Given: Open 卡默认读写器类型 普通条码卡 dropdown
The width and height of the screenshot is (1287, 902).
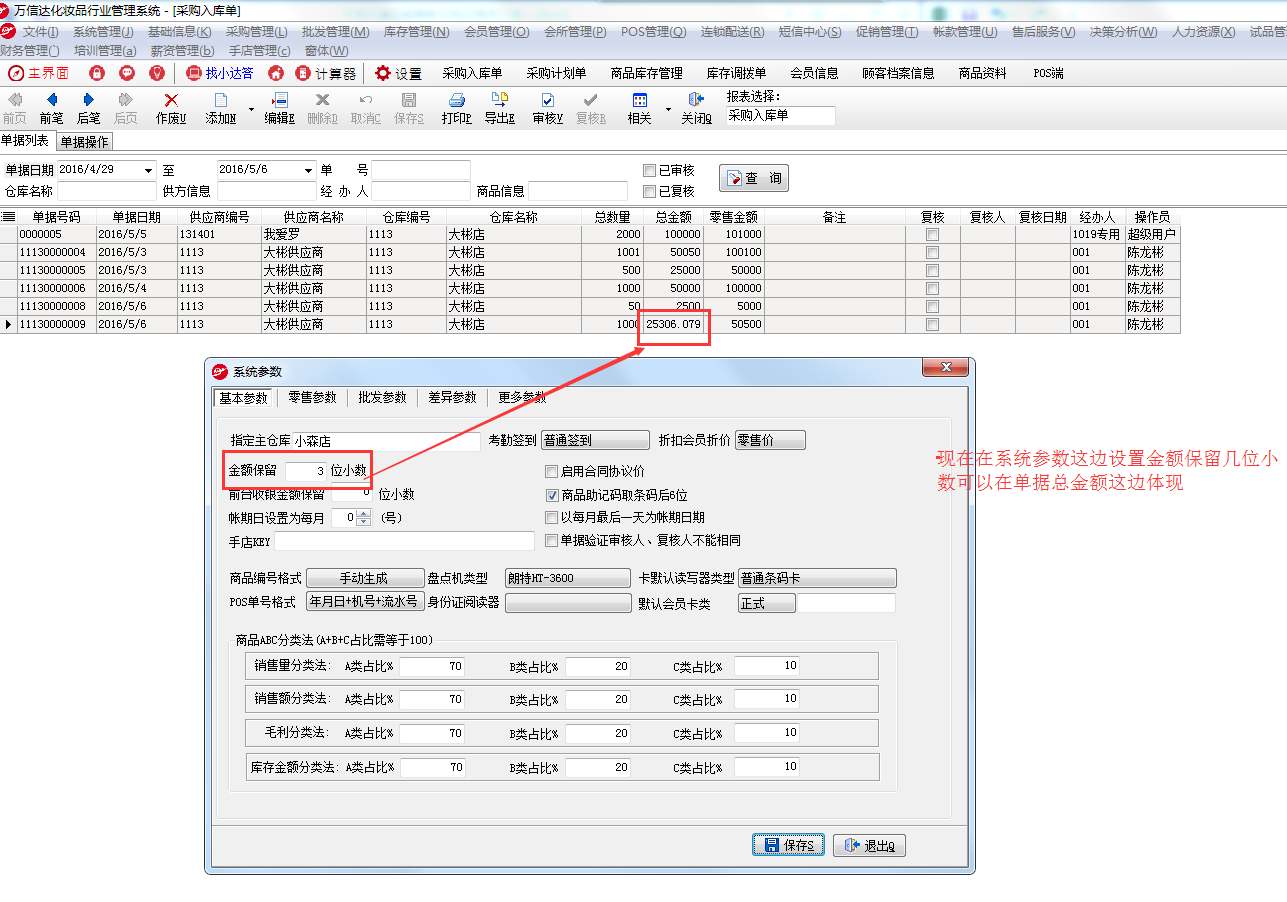Looking at the screenshot, I should click(x=817, y=578).
